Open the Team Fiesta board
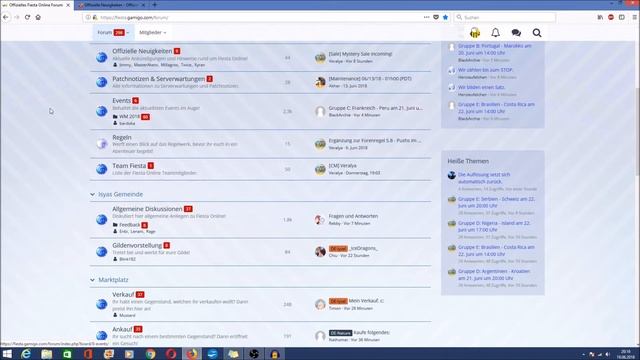Image resolution: width=640 pixels, height=360 pixels. pos(129,166)
